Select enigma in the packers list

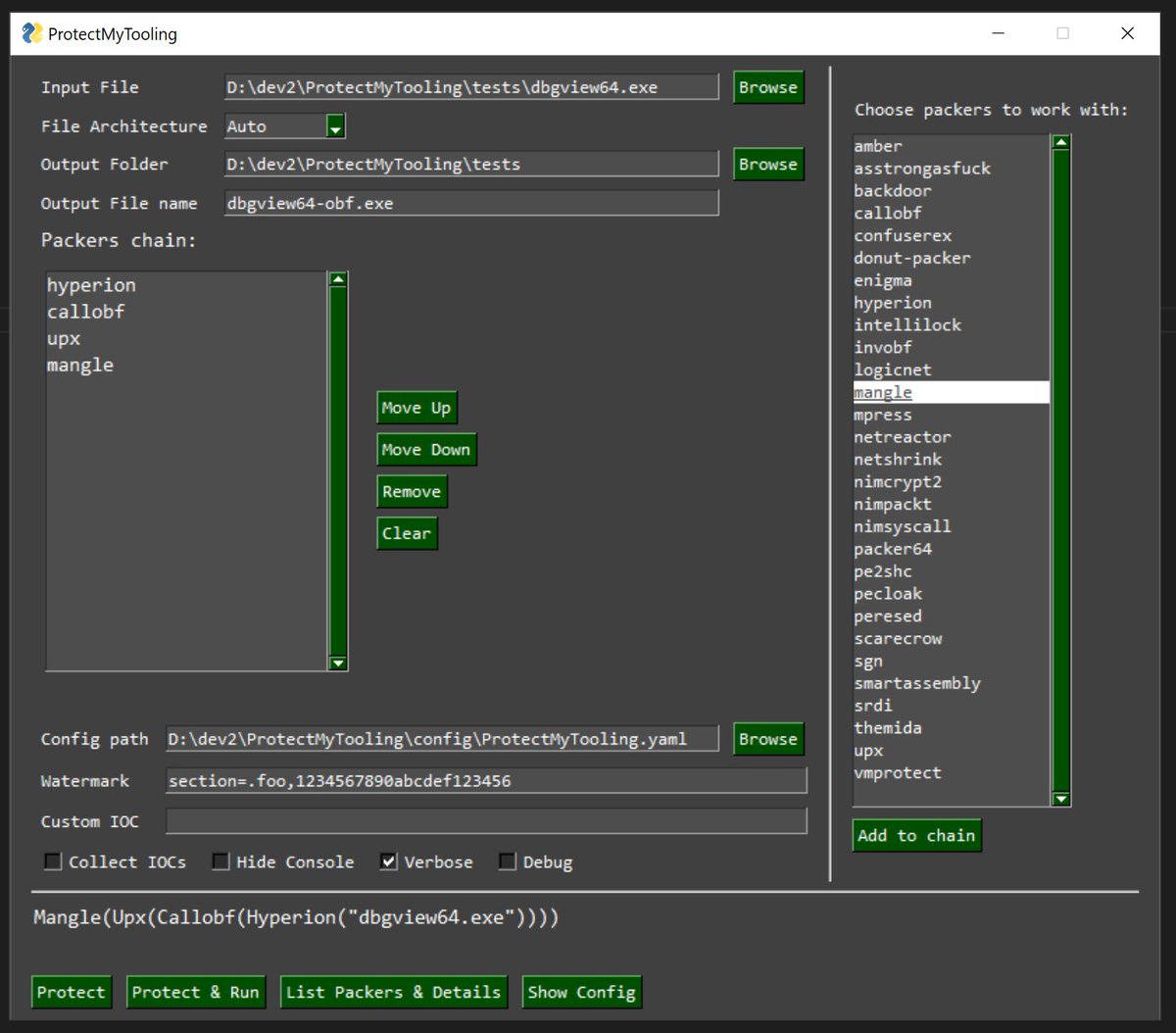[x=951, y=280]
